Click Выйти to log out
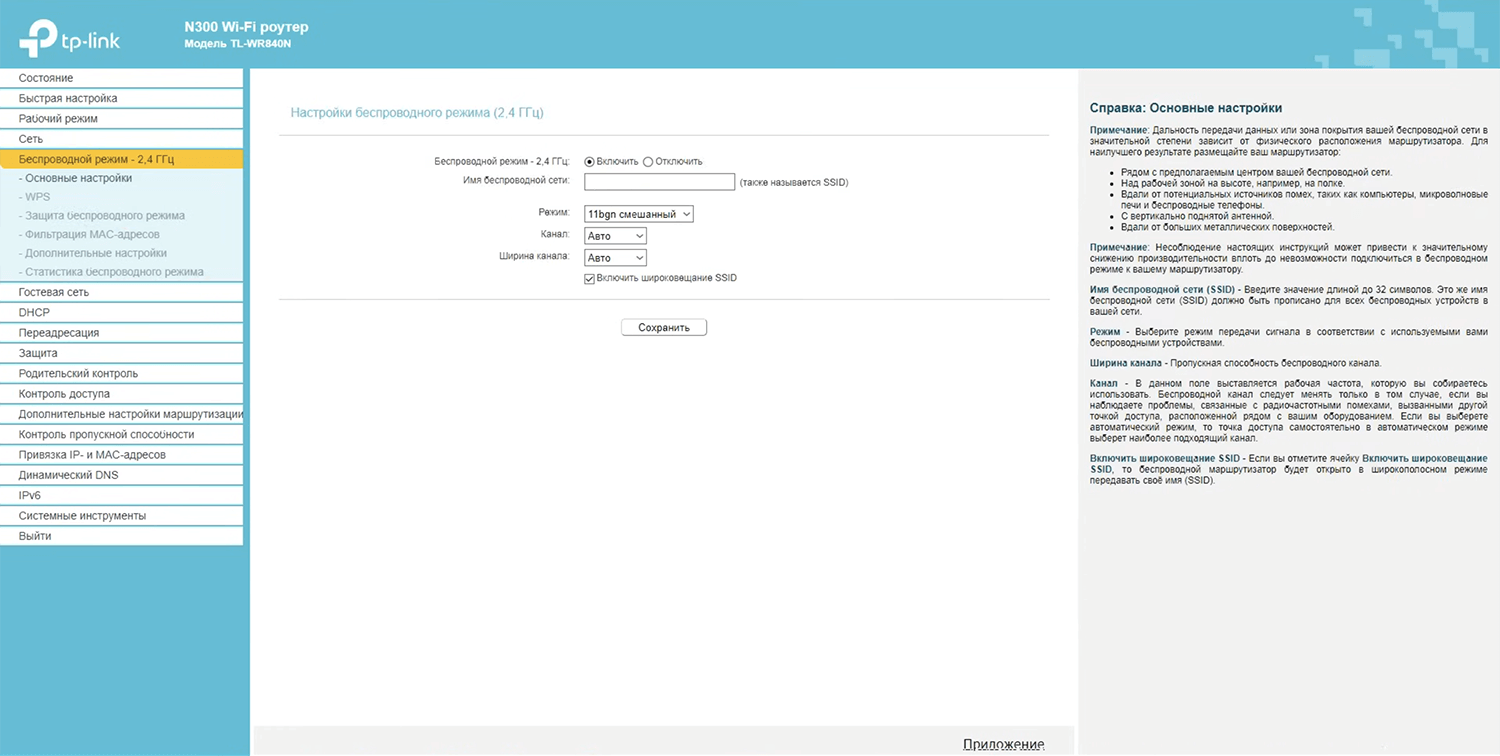The height and width of the screenshot is (756, 1500). 35,536
